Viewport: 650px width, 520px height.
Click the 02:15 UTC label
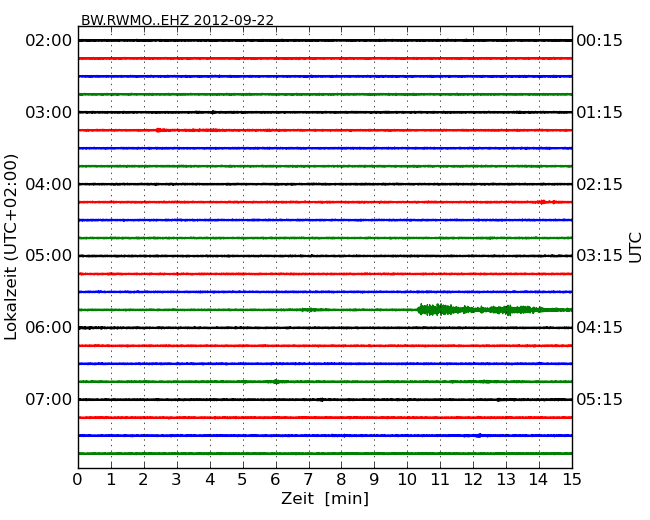pos(599,184)
